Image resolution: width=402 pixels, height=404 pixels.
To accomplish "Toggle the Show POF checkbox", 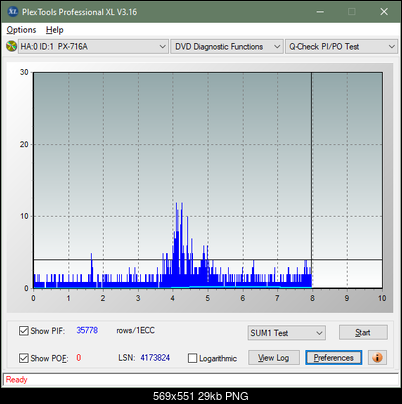I will (x=24, y=358).
